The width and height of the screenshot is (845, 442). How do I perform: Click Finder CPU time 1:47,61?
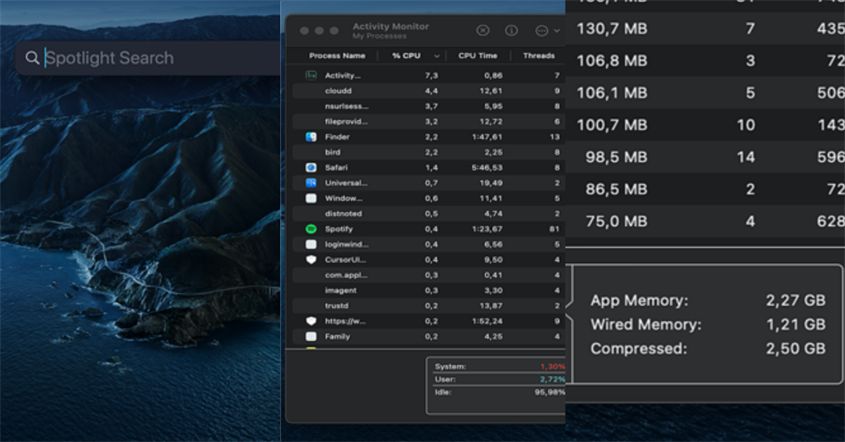coord(487,137)
